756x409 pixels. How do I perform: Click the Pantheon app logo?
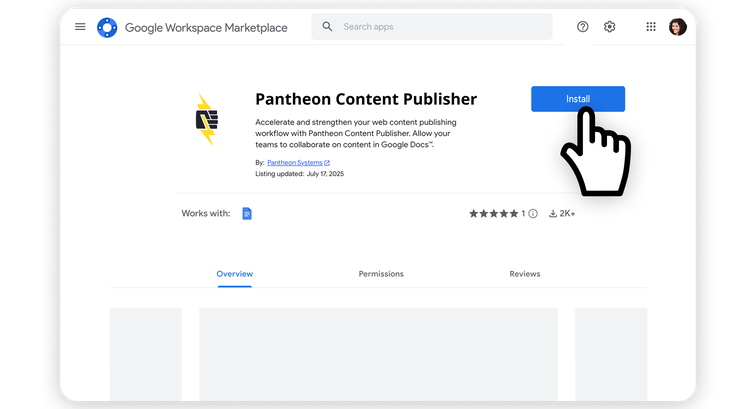tap(207, 120)
